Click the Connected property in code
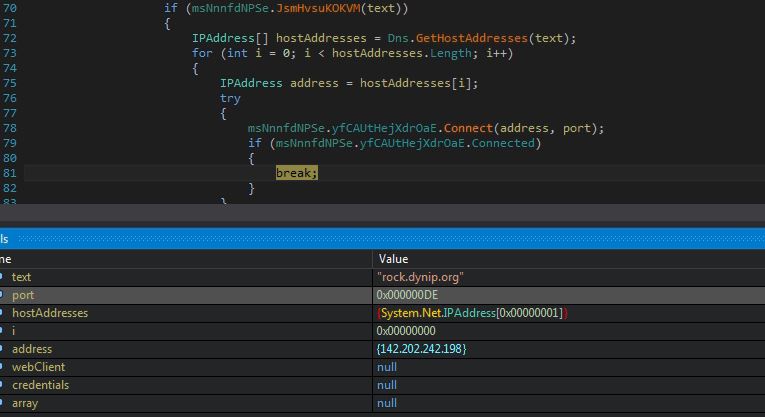 [505, 143]
